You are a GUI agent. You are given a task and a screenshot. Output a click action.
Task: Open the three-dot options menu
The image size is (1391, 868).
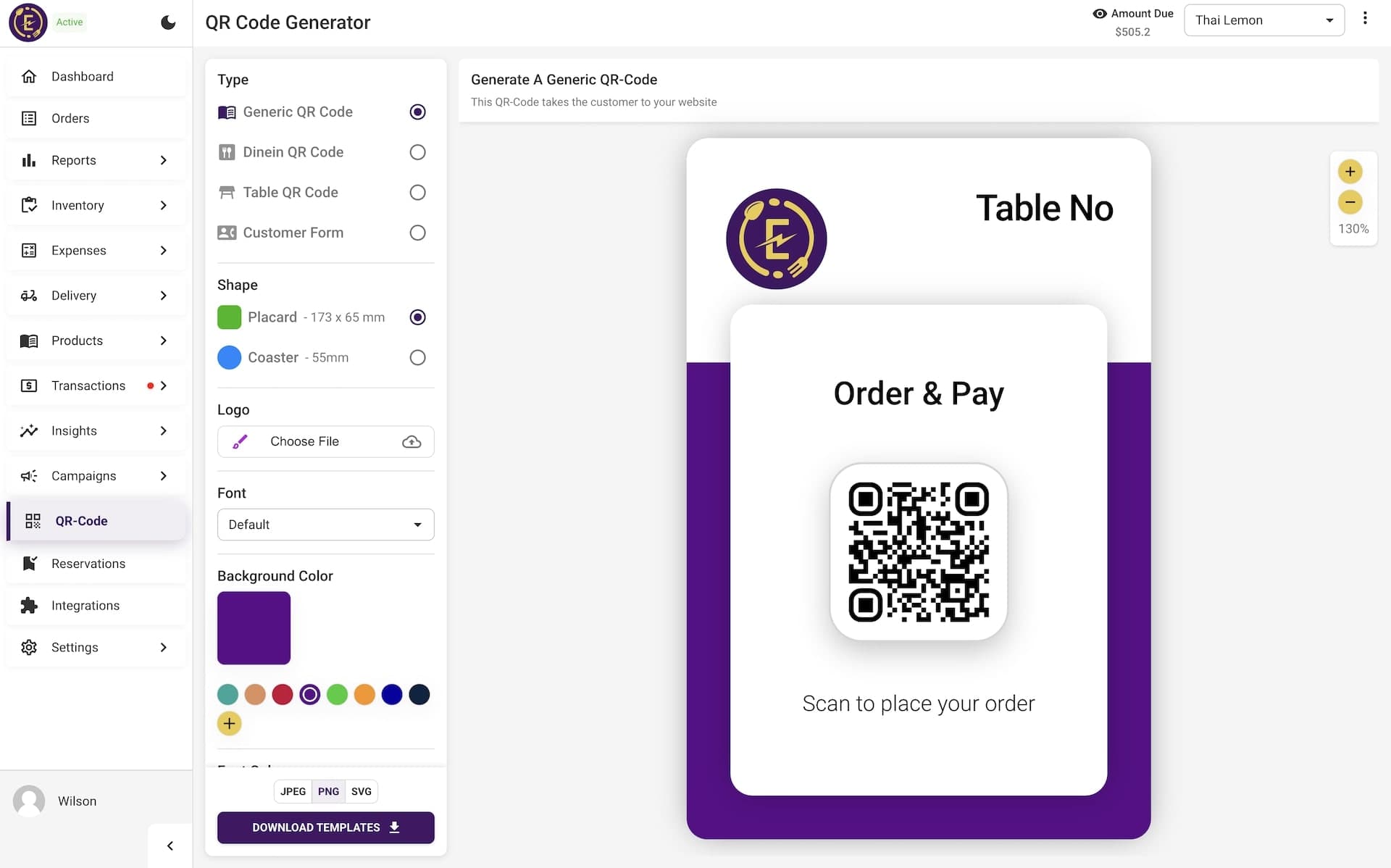point(1365,18)
